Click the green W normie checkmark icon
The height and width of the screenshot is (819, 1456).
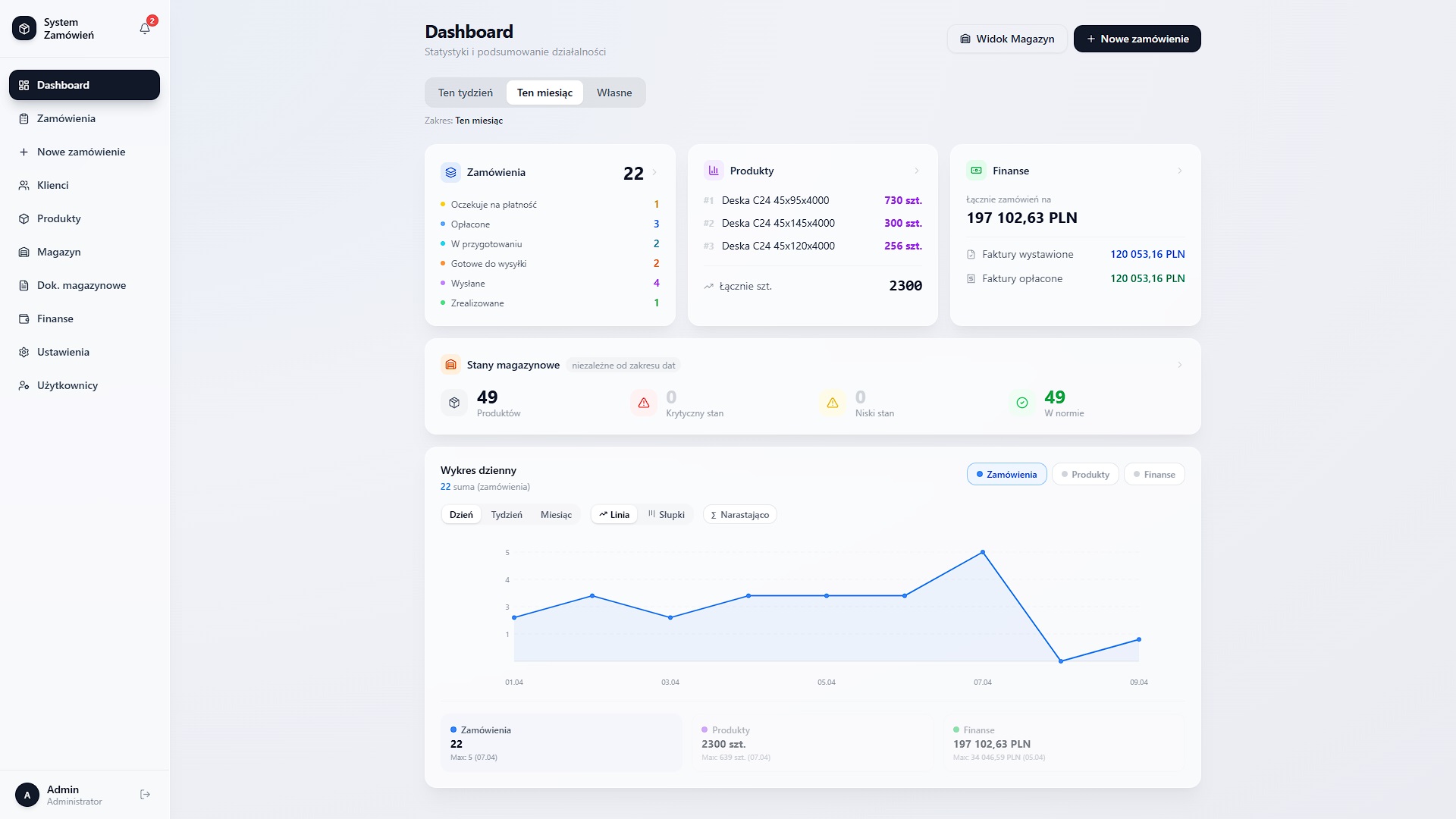(x=1022, y=403)
